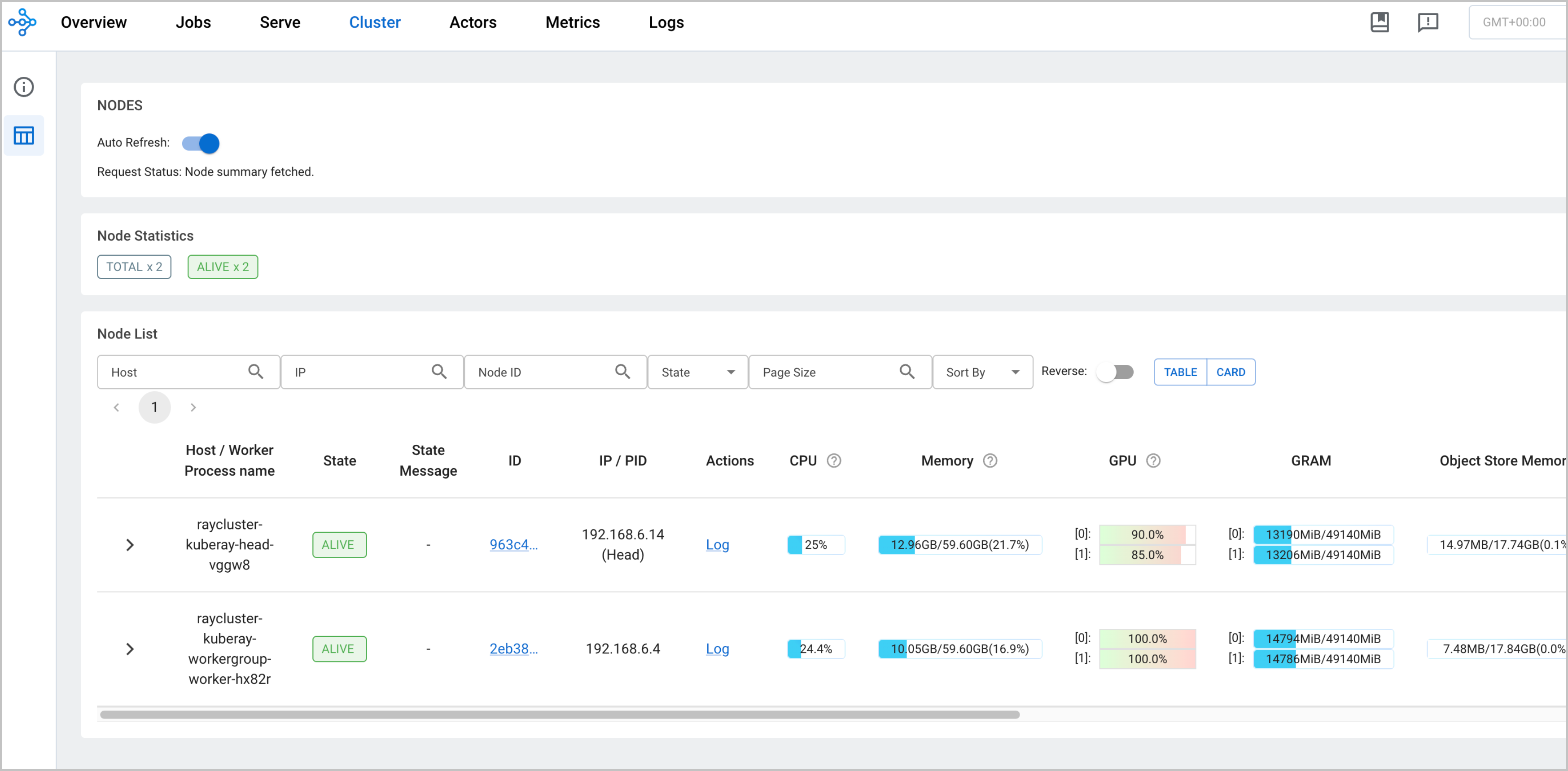Click the Ray logo icon

click(x=22, y=22)
